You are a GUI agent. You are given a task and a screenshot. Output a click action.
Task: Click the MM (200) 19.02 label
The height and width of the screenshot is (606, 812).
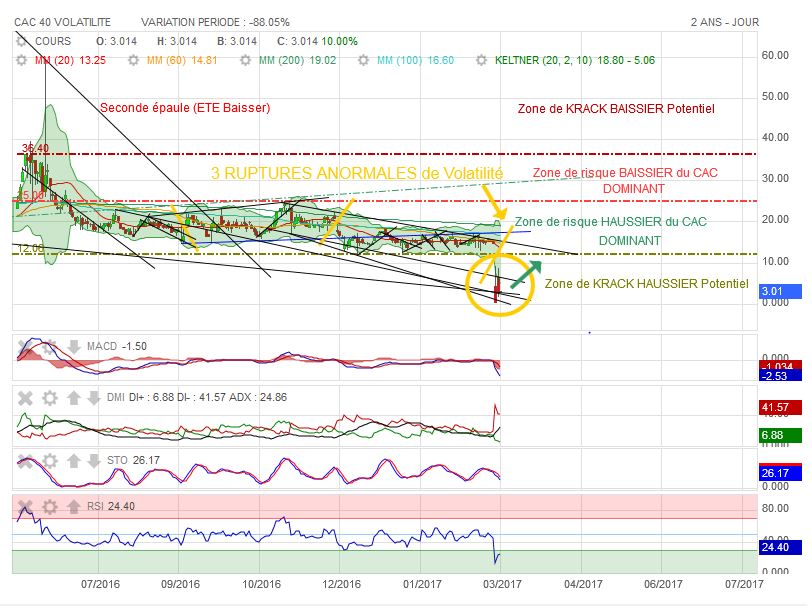click(297, 60)
